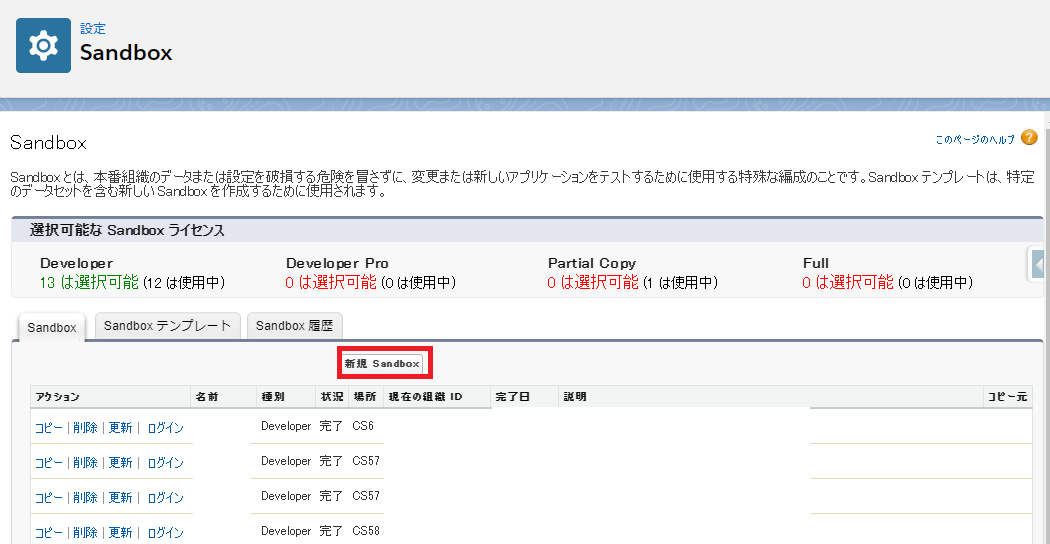Click the 13 は選択可能 Developer count
The width and height of the screenshot is (1050, 544).
point(89,282)
